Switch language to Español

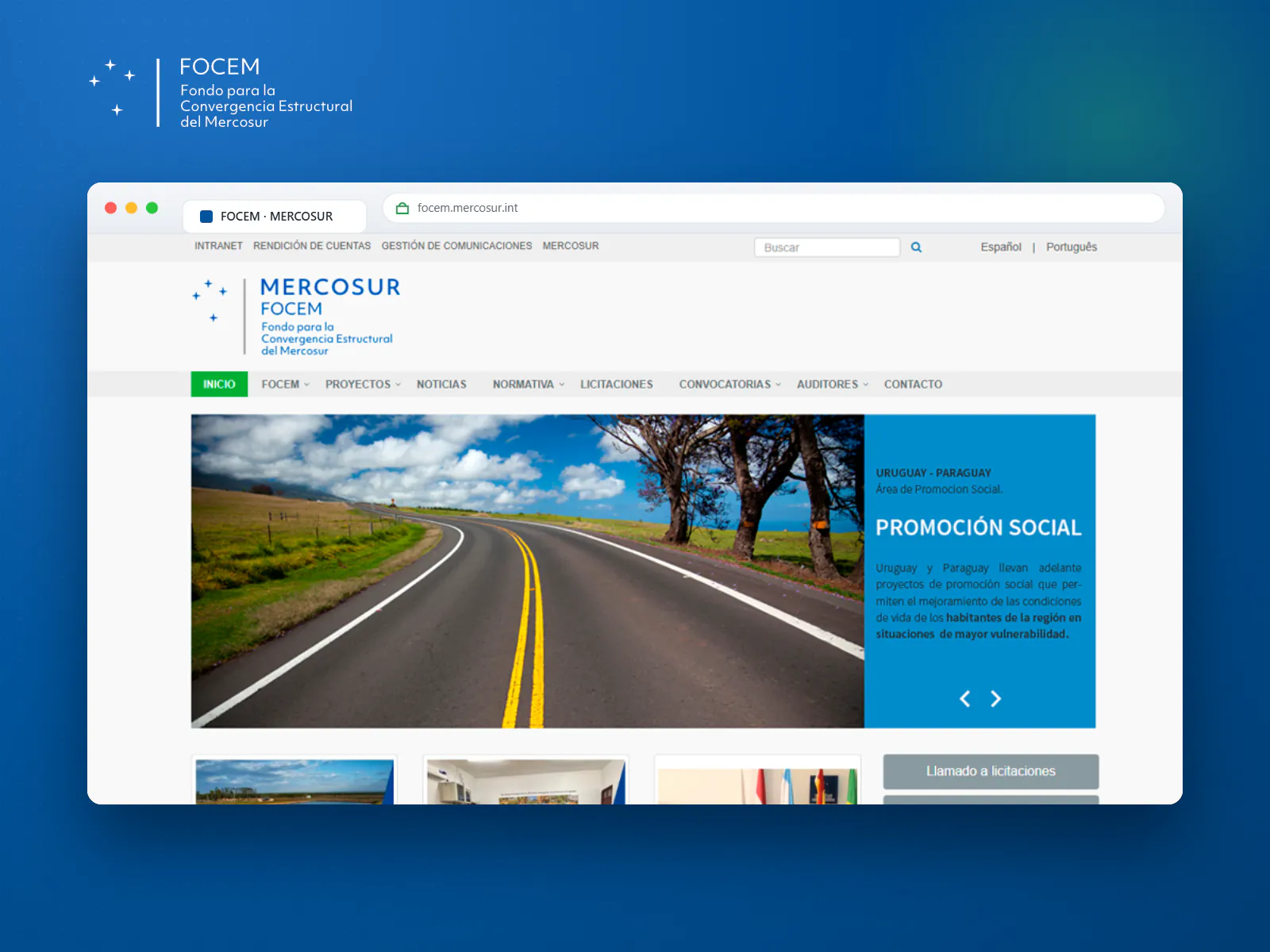[1001, 247]
